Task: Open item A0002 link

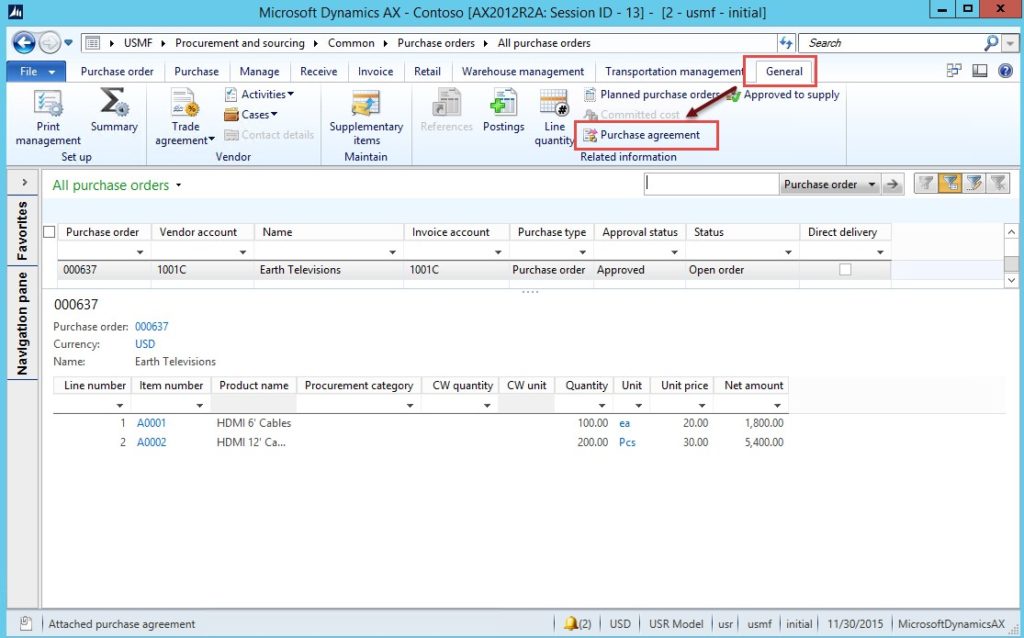Action: point(151,442)
